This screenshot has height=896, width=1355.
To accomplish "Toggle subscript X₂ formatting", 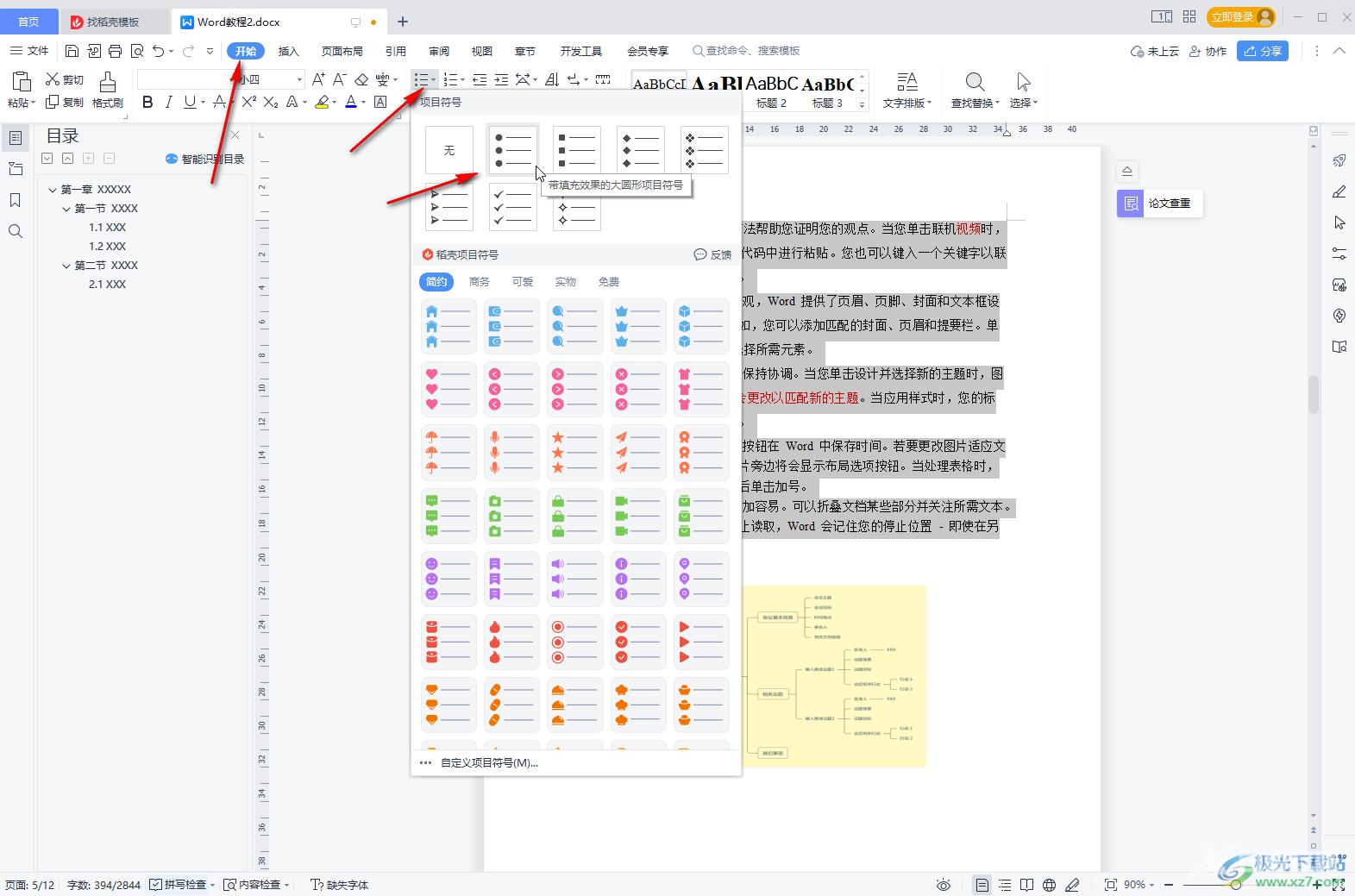I will 271,102.
